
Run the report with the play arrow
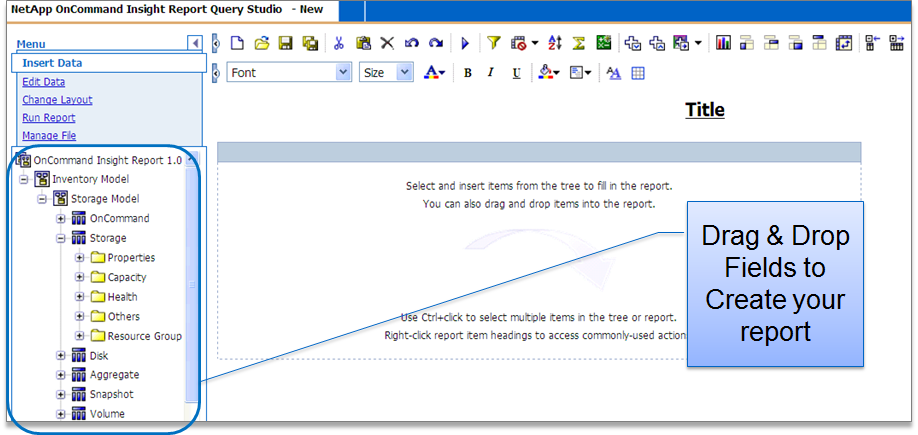pyautogui.click(x=465, y=43)
